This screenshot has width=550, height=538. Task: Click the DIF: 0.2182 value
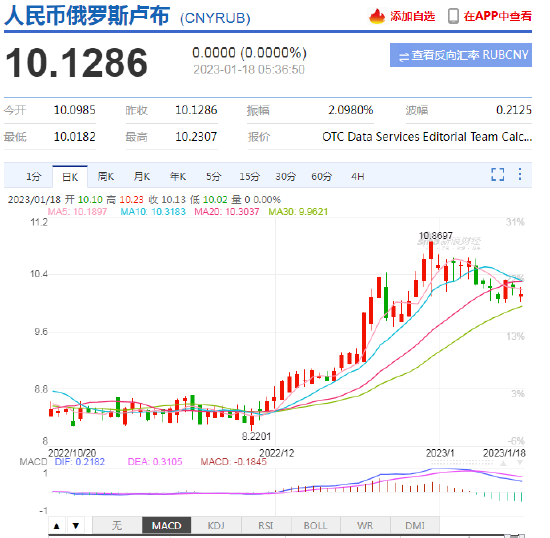[x=80, y=462]
